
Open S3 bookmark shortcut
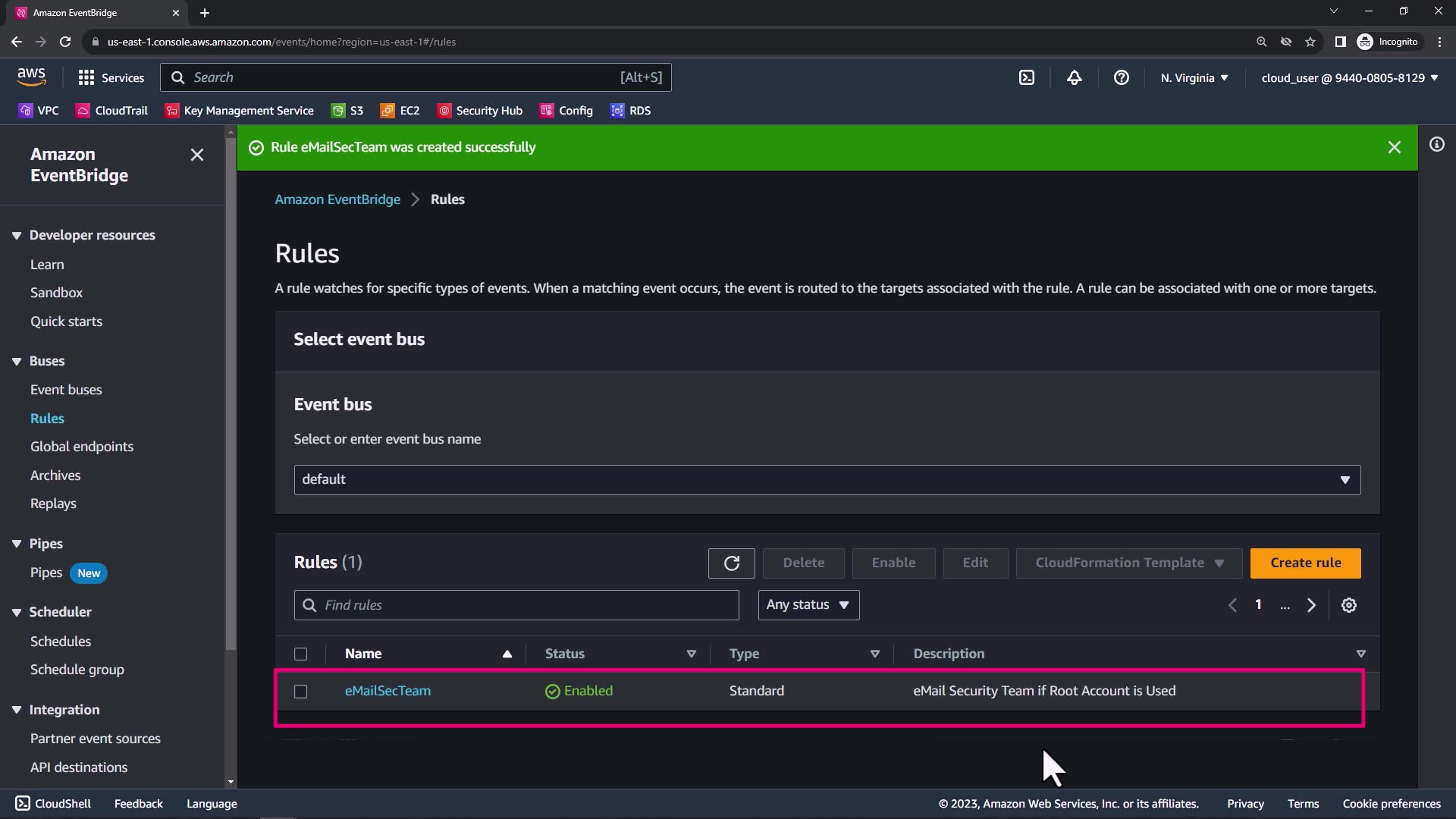tap(347, 111)
